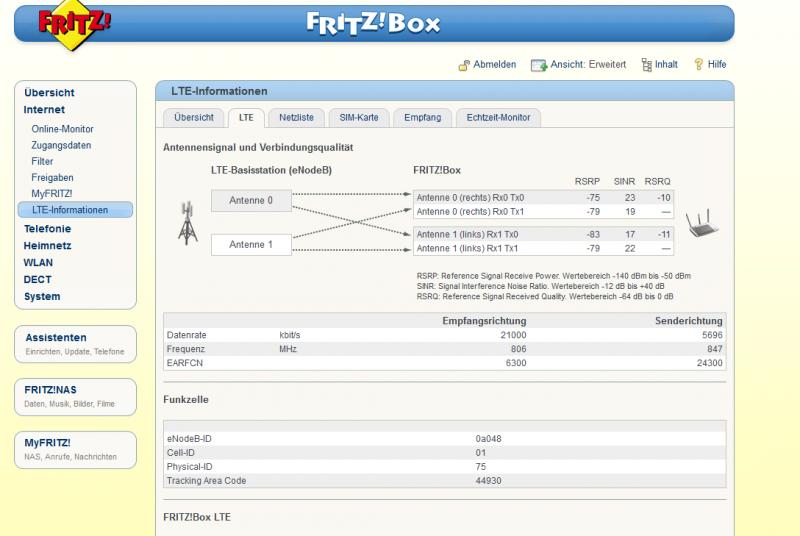
Task: Expand the Telefonie sidebar section
Action: [47, 229]
